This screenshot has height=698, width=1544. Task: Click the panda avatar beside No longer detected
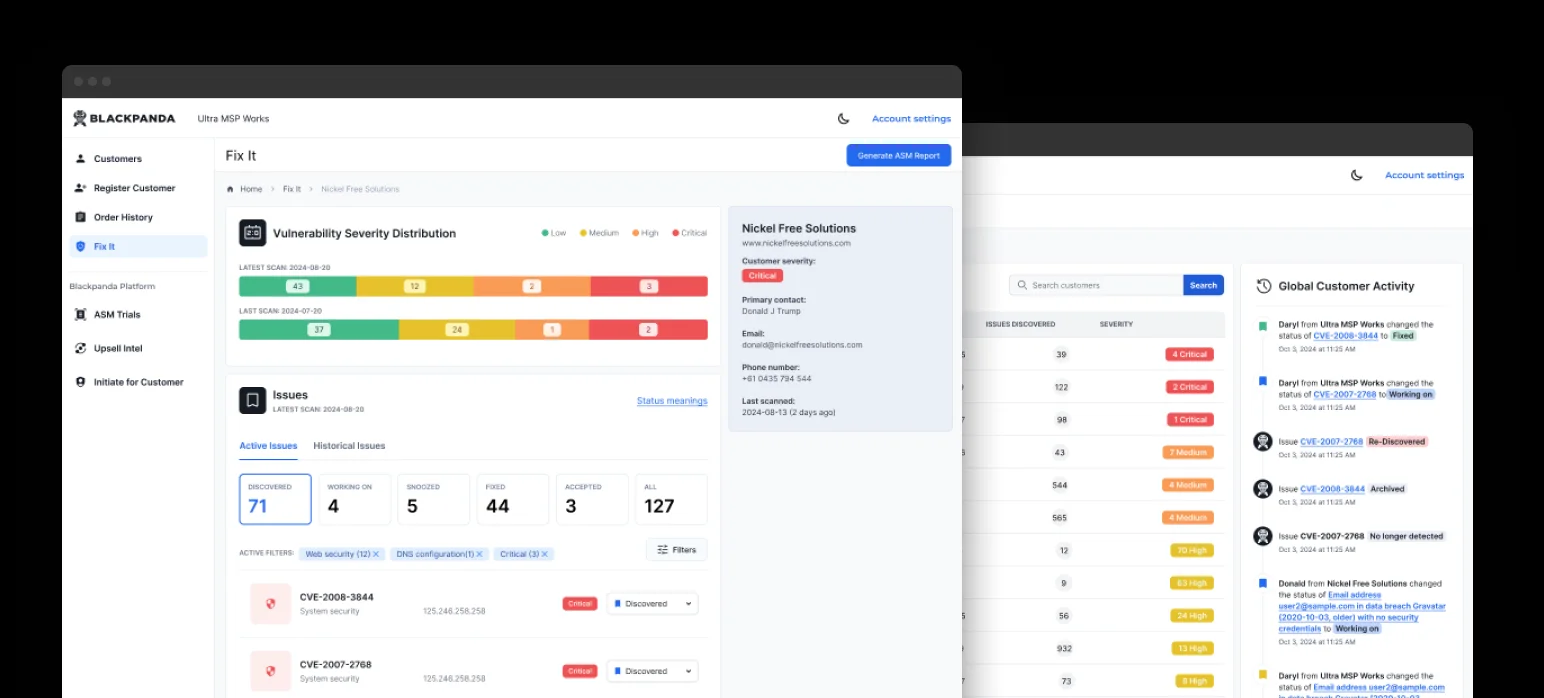1263,536
